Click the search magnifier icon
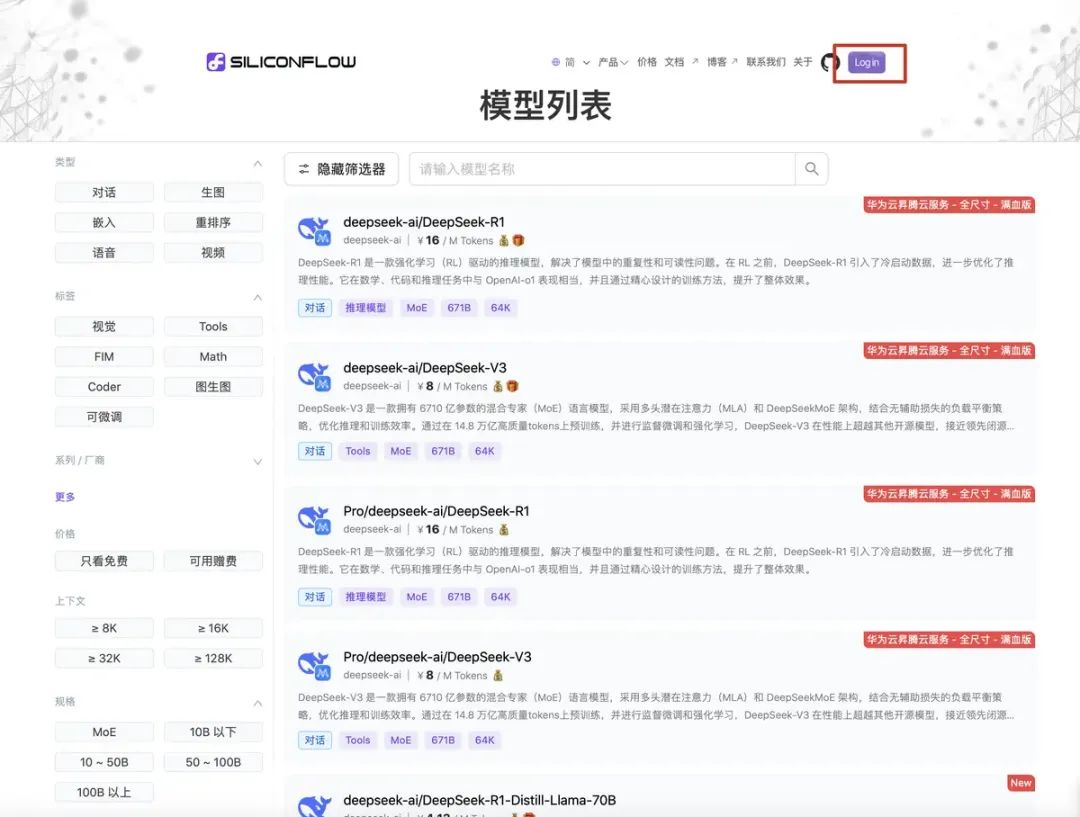Viewport: 1080px width, 817px height. [x=811, y=169]
